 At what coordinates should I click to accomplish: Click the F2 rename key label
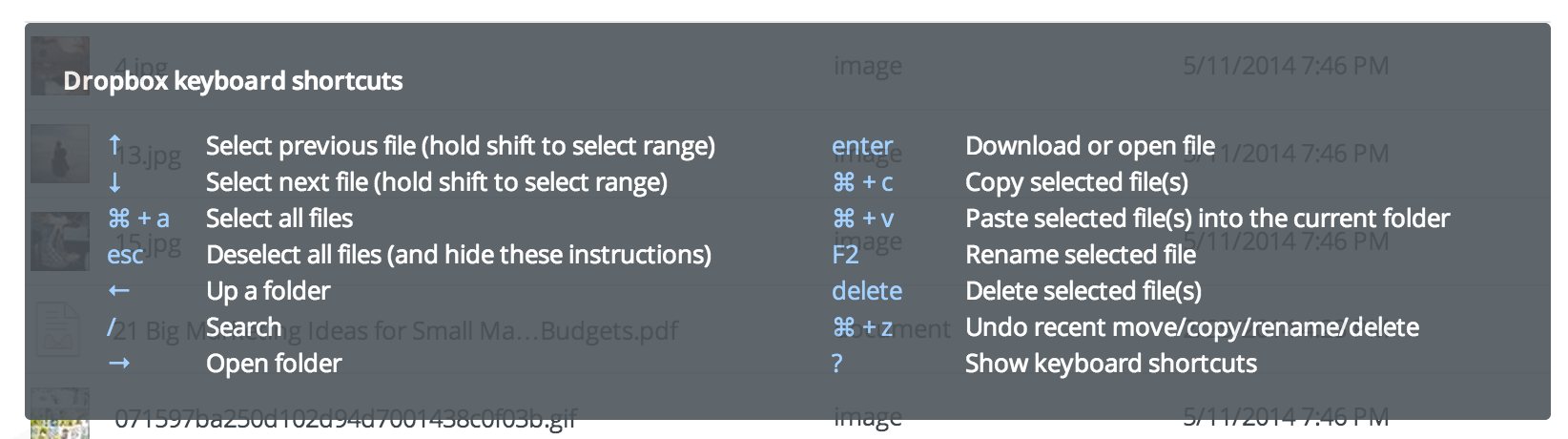(845, 255)
